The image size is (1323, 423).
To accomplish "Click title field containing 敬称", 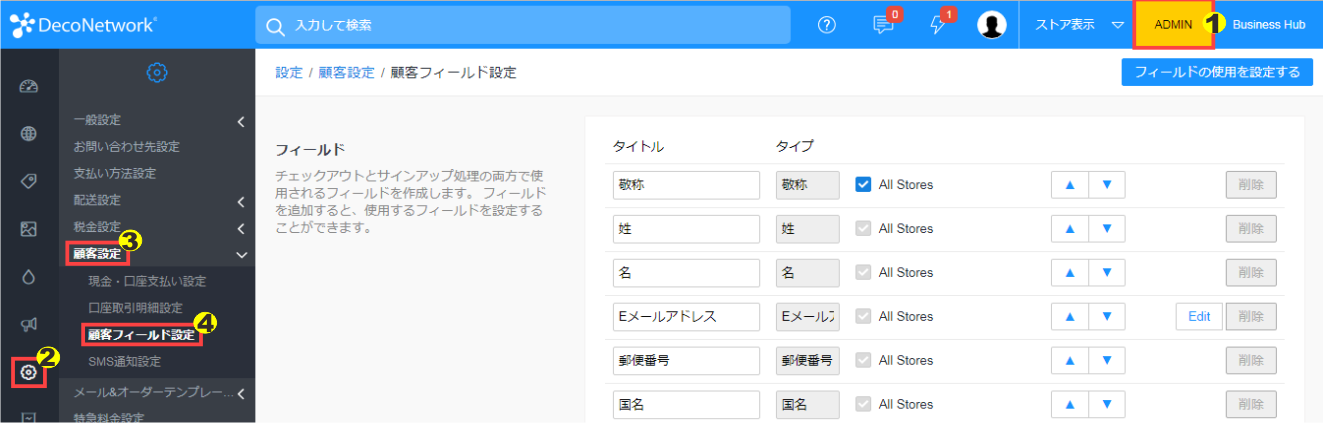I will point(687,185).
